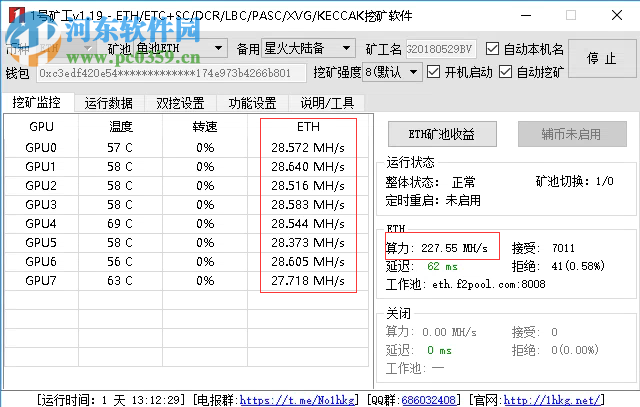Click 工作池 eth.f2pool.com:8008 text

466,285
